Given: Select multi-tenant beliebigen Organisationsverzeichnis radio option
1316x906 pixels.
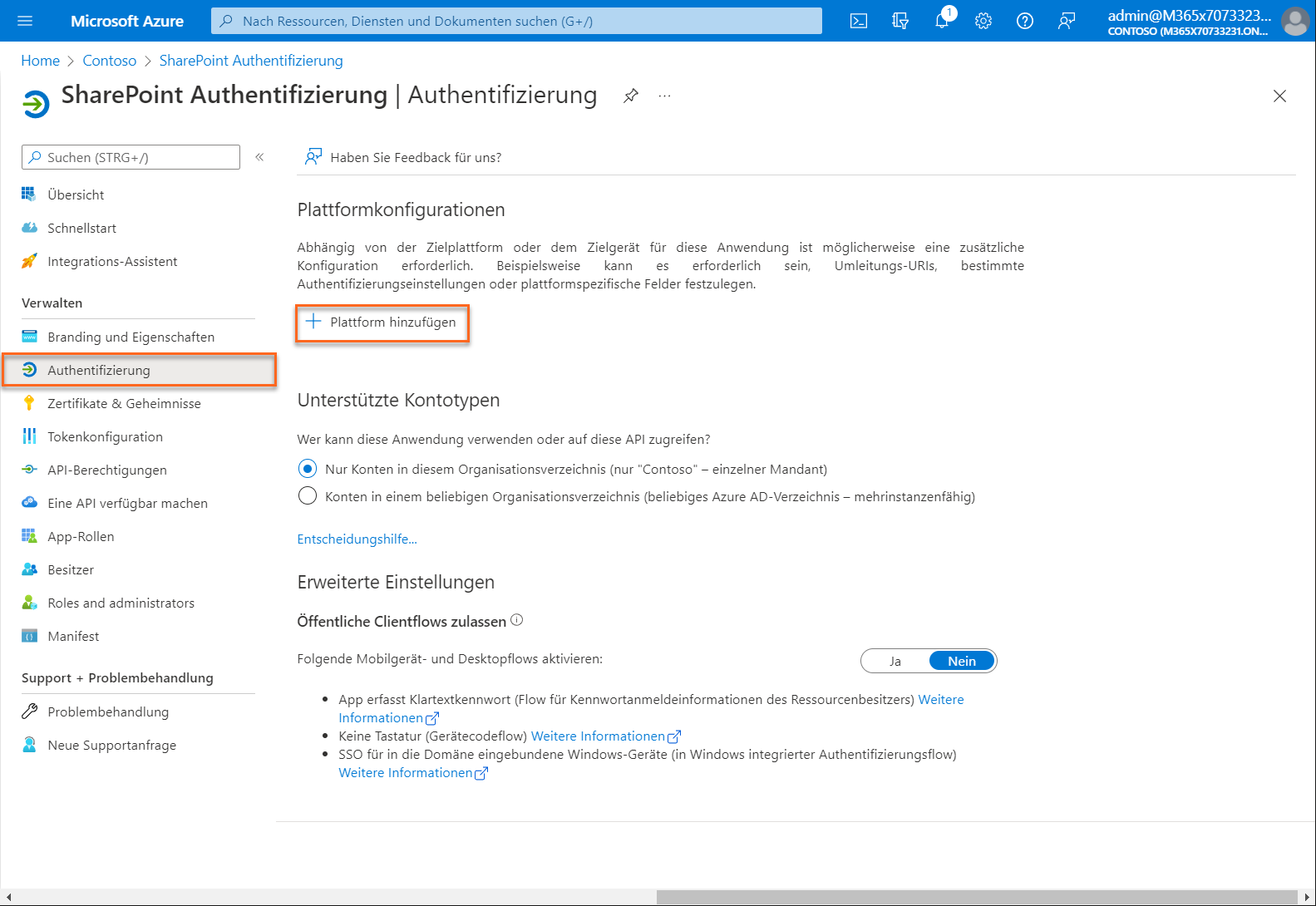Looking at the screenshot, I should click(308, 496).
